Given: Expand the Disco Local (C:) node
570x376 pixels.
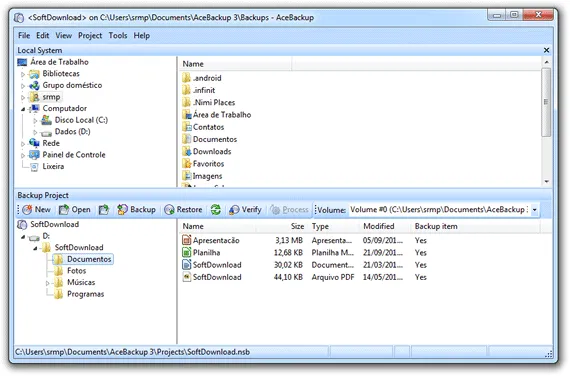Looking at the screenshot, I should 35,120.
